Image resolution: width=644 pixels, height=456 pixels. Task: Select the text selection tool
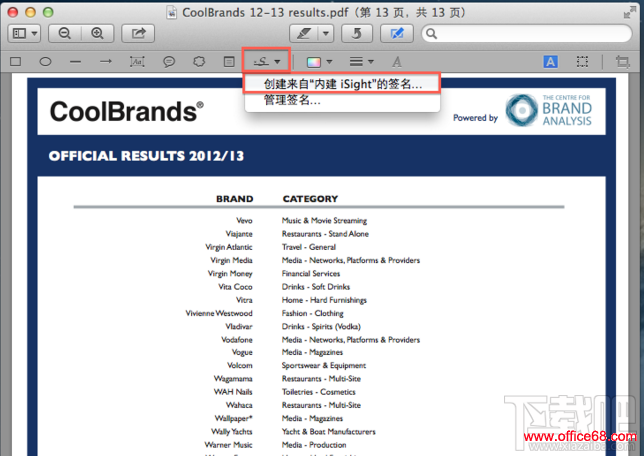[x=550, y=62]
